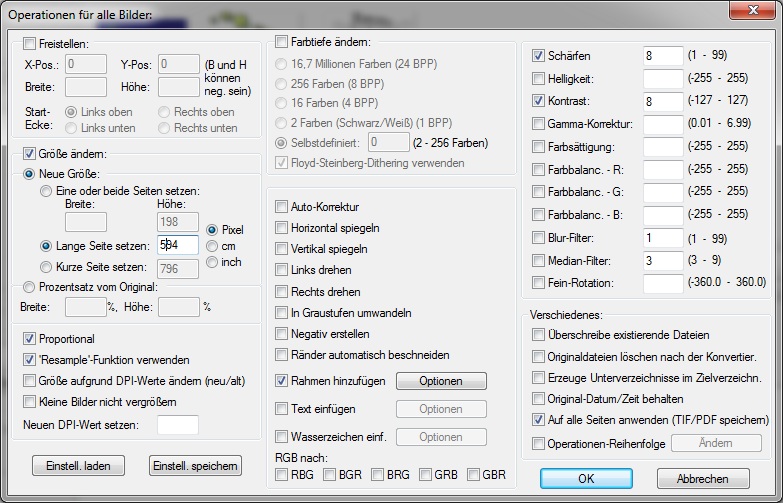
Task: Enable Überschreibe existierende Dateien checkbox
Action: tap(539, 335)
